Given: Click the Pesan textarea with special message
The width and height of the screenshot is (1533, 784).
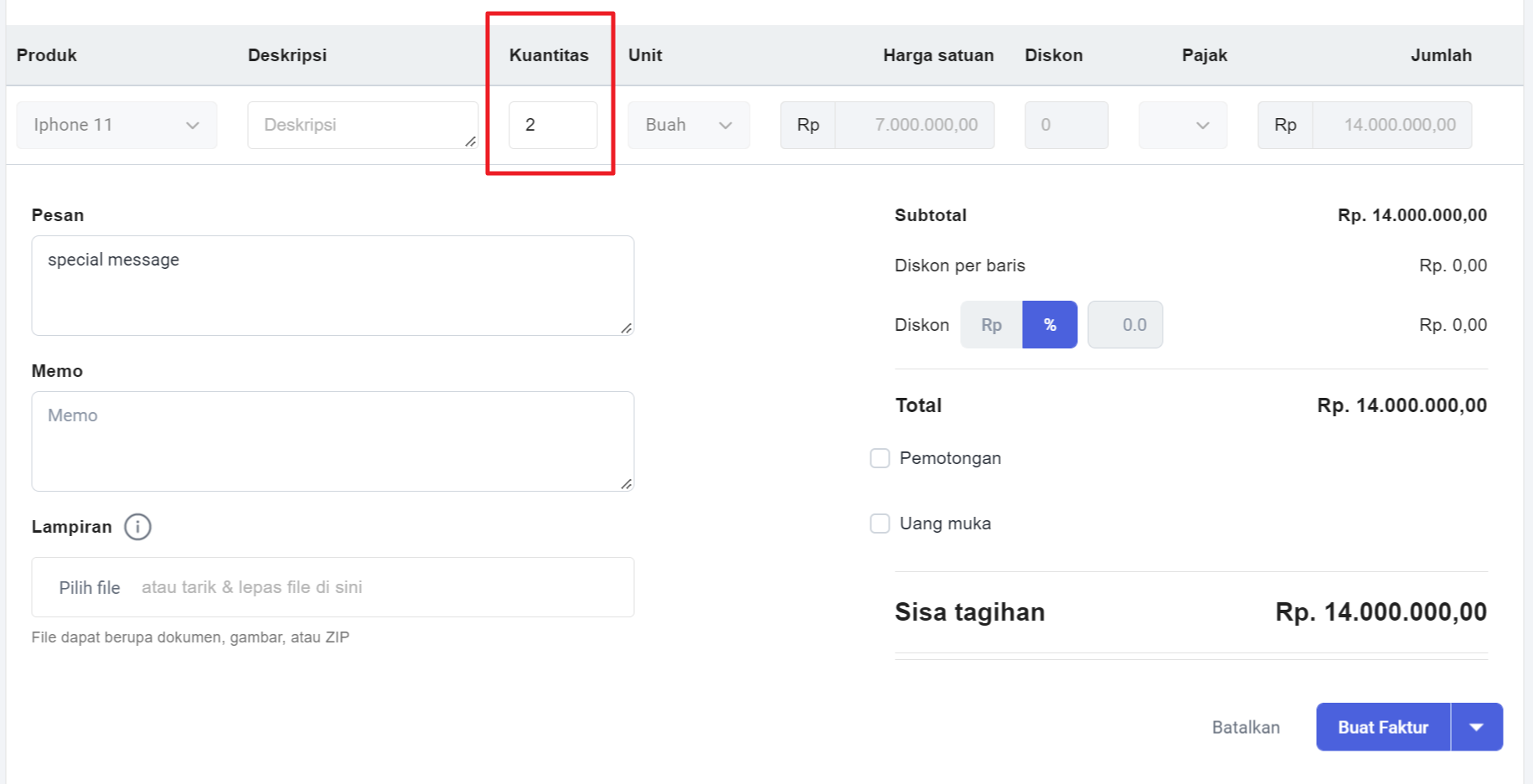Looking at the screenshot, I should [x=333, y=286].
